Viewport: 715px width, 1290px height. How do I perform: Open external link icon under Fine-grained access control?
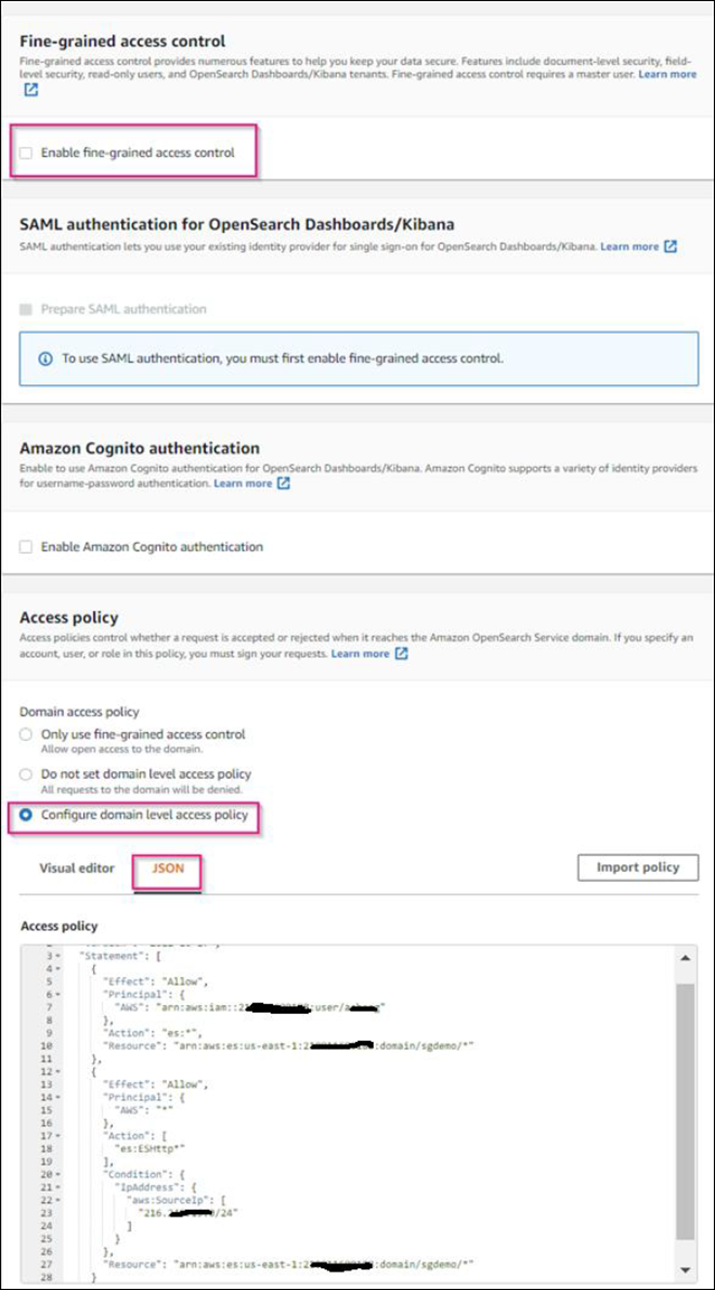click(31, 90)
